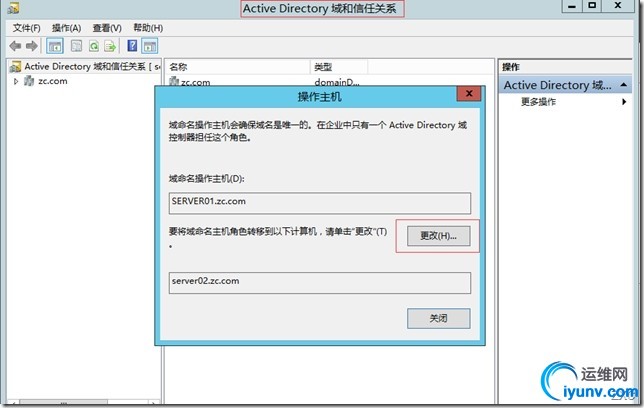Viewport: 644px width, 408px height.
Task: Click the 名称 column header
Action: (237, 67)
